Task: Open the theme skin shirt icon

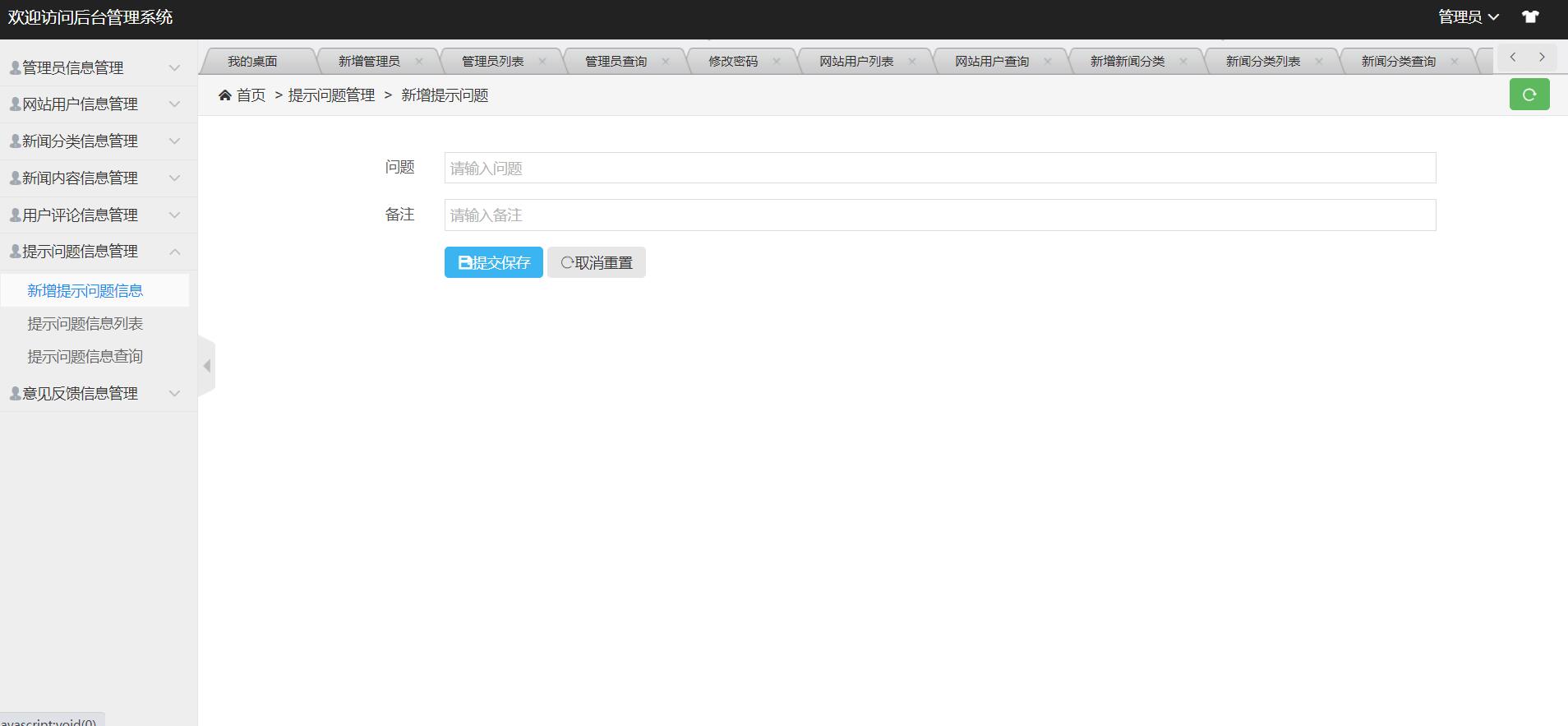Action: [x=1530, y=16]
